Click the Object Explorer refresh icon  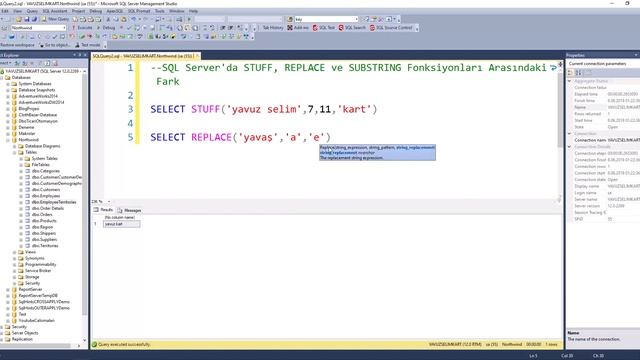48,63
